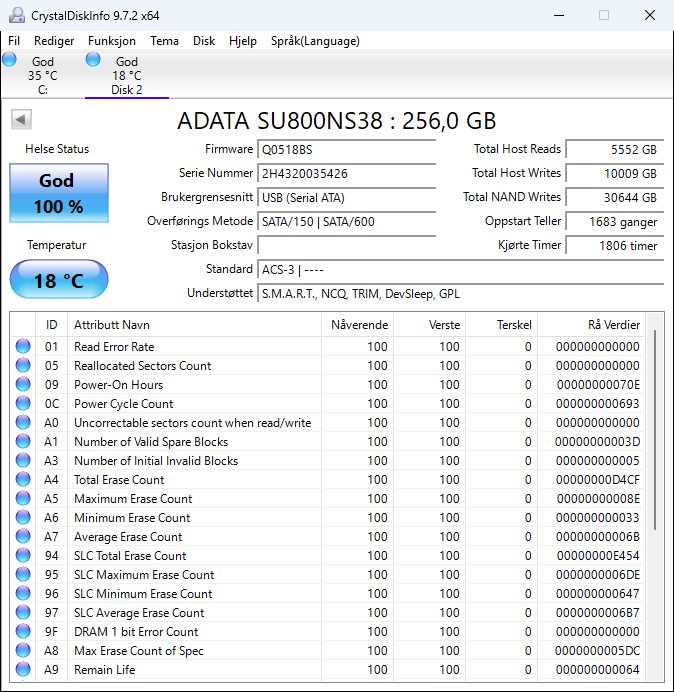Click status orb for Maximum Erase Count
This screenshot has height=692, width=674.
tap(23, 498)
